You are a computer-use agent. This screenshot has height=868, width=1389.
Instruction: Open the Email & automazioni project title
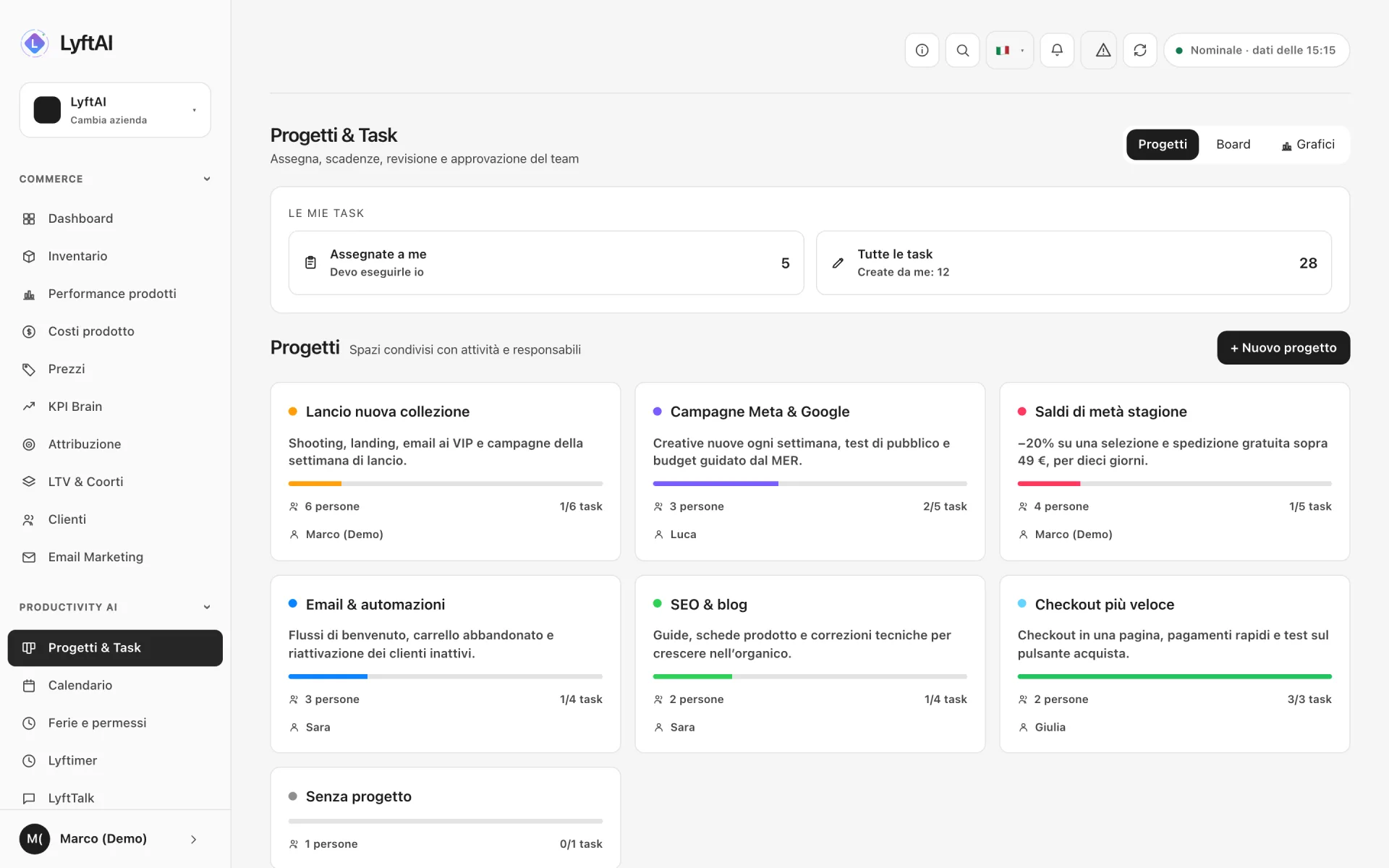(x=375, y=605)
